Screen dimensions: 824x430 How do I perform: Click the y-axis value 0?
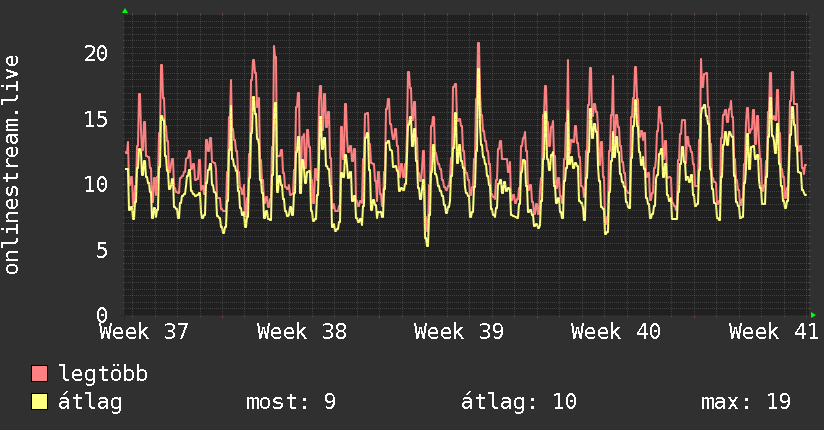click(102, 315)
